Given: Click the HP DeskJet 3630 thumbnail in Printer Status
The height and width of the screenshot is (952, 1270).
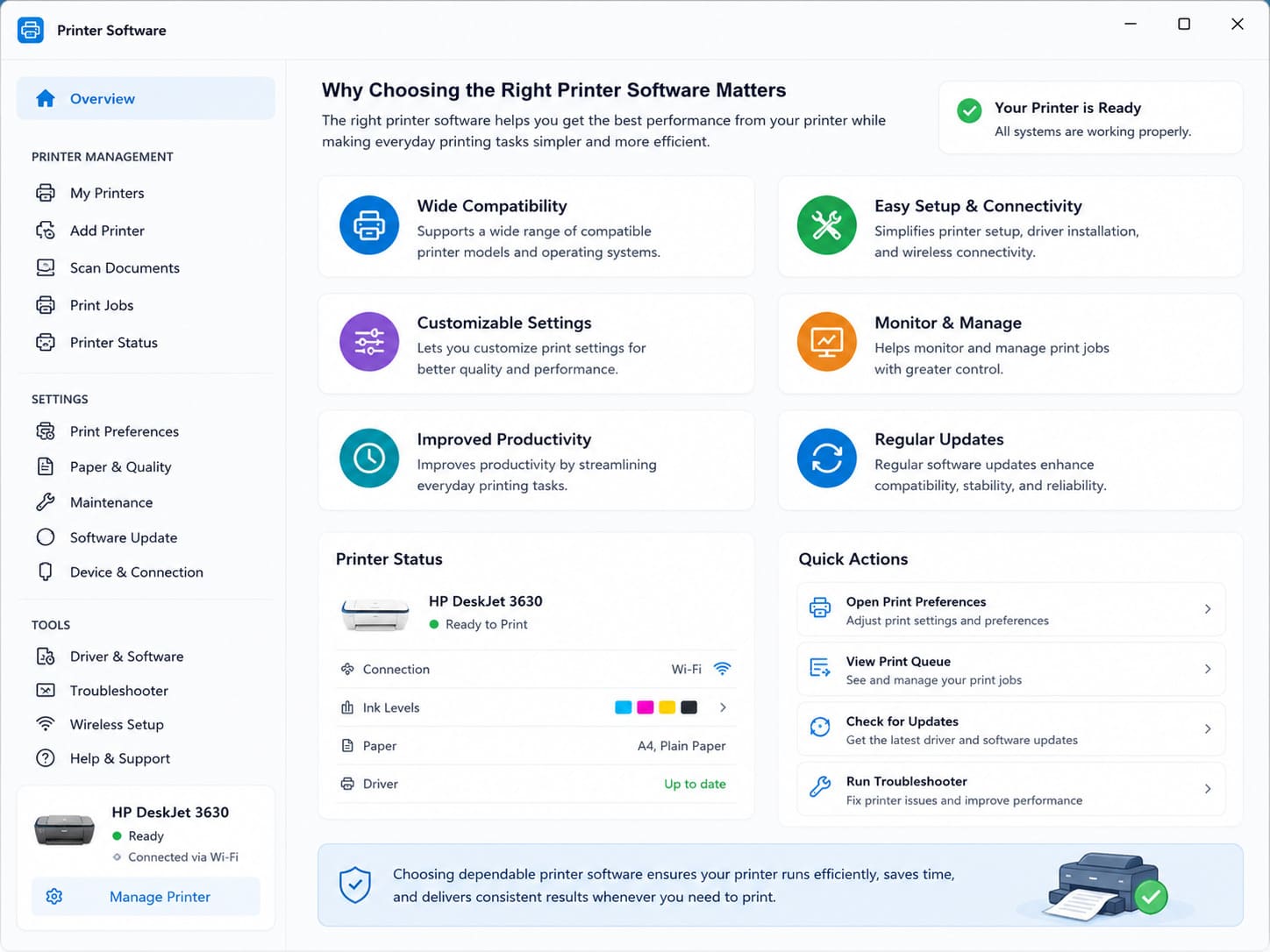Looking at the screenshot, I should pyautogui.click(x=375, y=614).
